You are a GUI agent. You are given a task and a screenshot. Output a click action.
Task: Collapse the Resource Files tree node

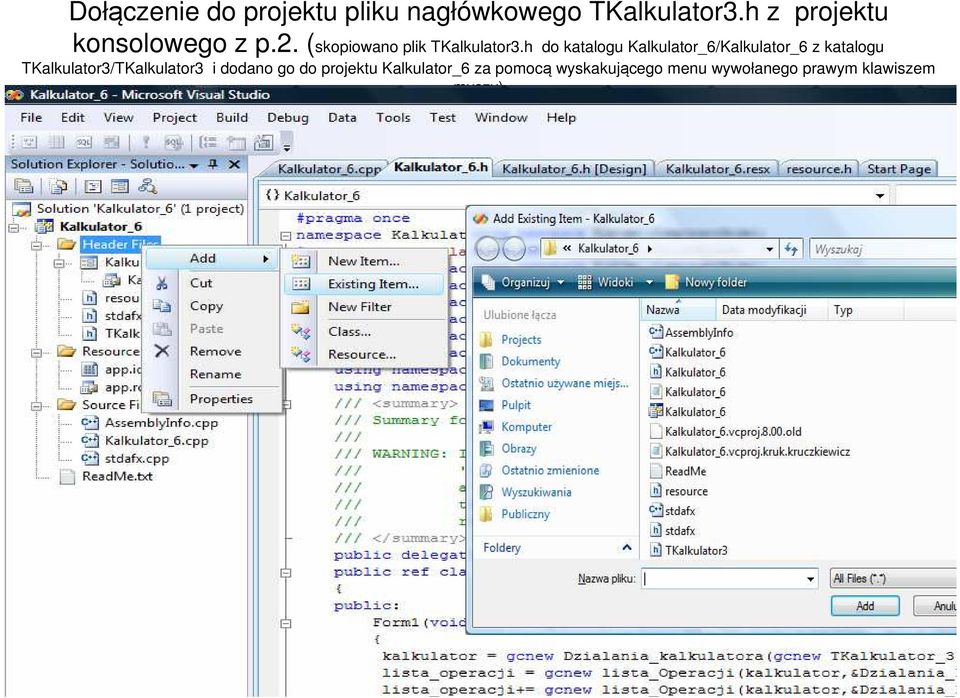click(37, 352)
